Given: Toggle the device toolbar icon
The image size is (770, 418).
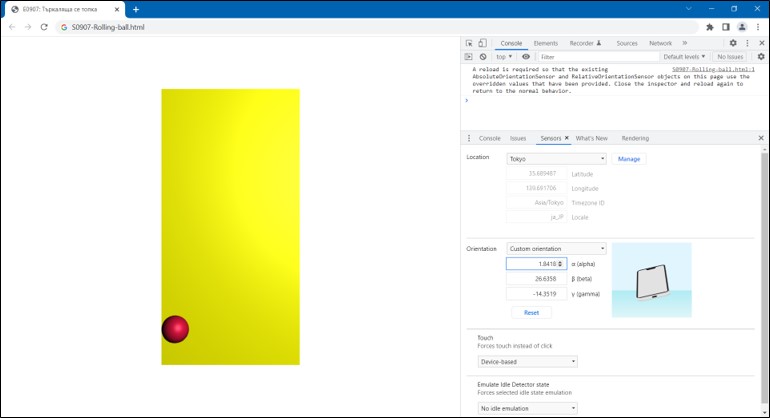Looking at the screenshot, I should click(x=483, y=44).
